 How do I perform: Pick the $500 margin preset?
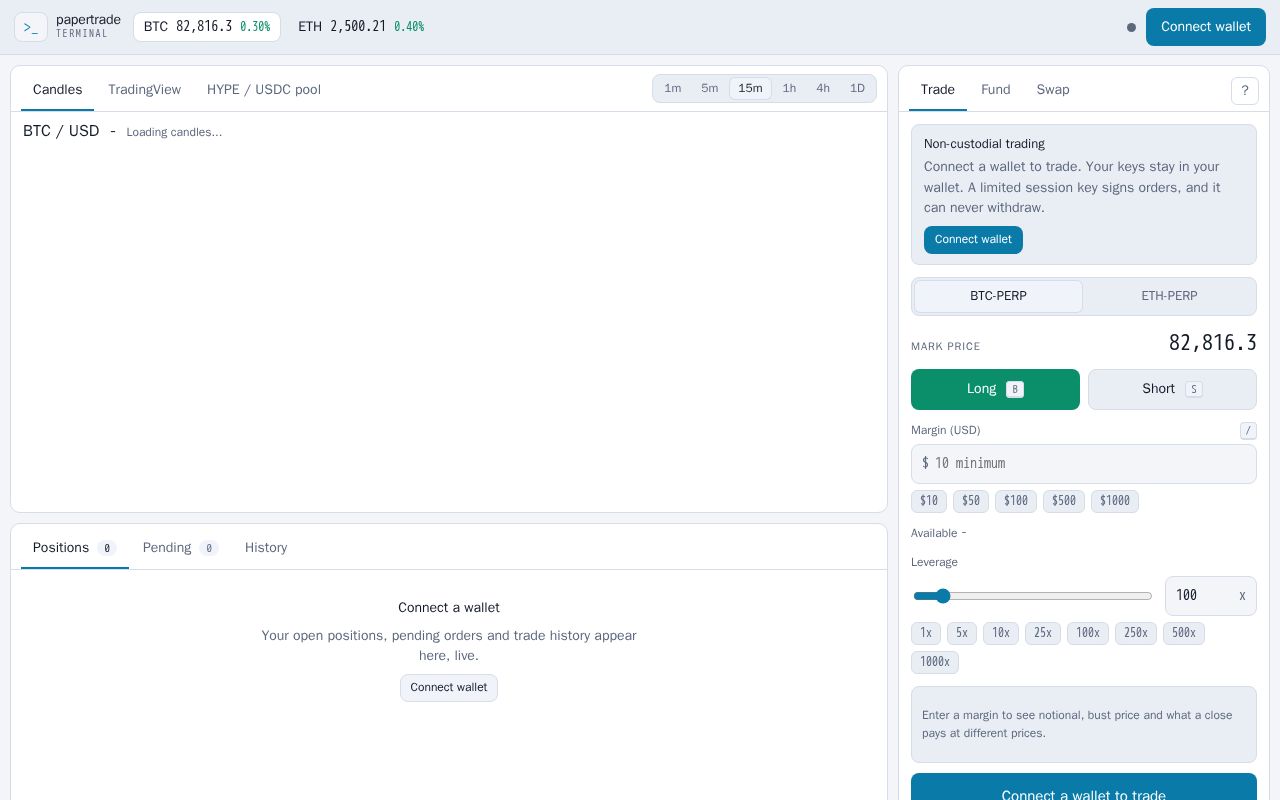tap(1064, 501)
